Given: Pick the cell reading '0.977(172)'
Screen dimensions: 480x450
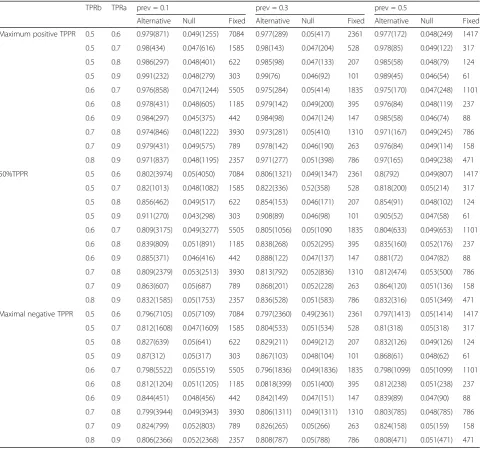Looking at the screenshot, I should 391,34.
